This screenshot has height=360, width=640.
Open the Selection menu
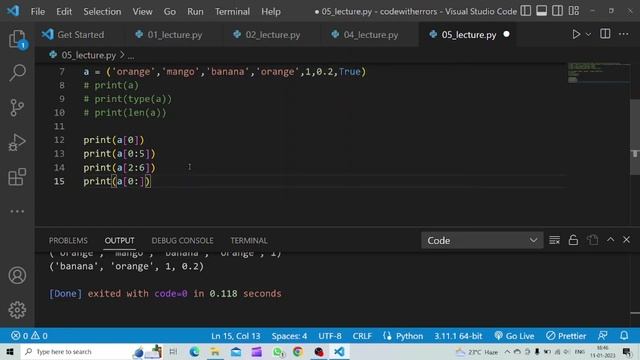pyautogui.click(x=102, y=11)
